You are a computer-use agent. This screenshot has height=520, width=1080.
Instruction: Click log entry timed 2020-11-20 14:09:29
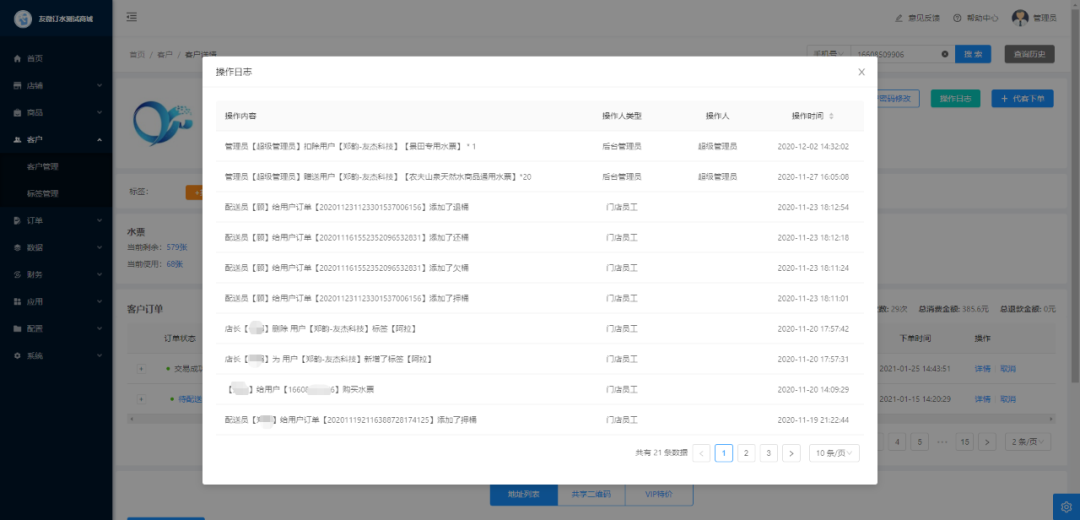tap(539, 389)
